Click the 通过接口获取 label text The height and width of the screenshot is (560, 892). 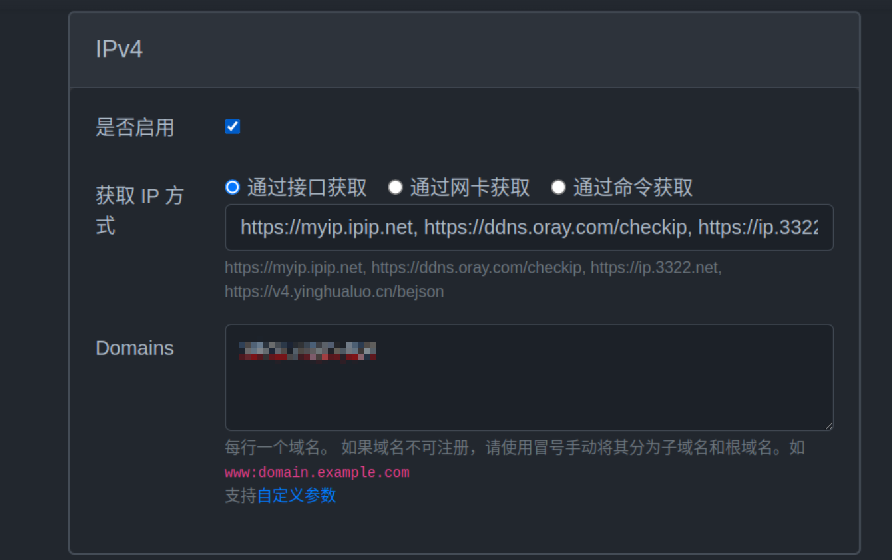coord(307,188)
